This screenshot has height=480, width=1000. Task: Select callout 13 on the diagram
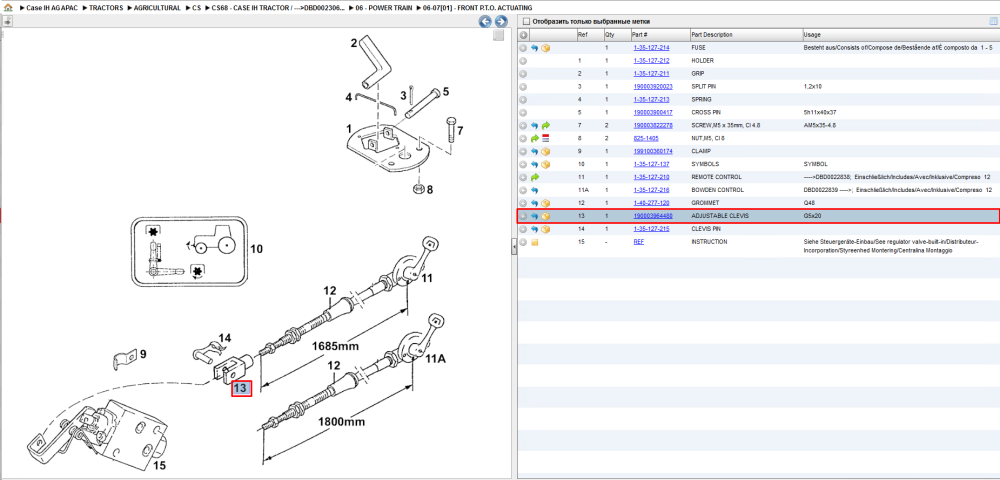pyautogui.click(x=242, y=388)
